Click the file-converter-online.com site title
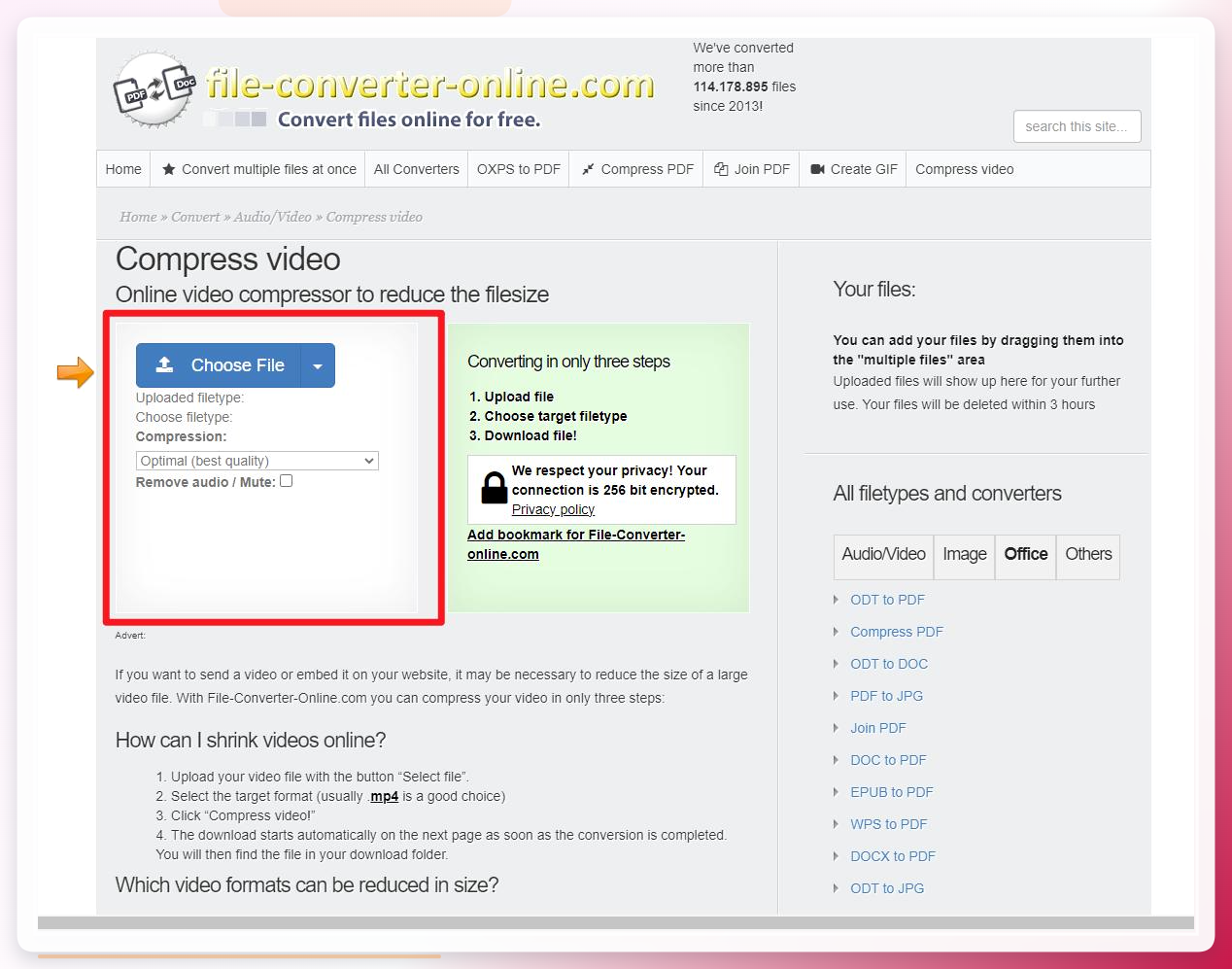This screenshot has width=1232, height=969. pos(430,85)
